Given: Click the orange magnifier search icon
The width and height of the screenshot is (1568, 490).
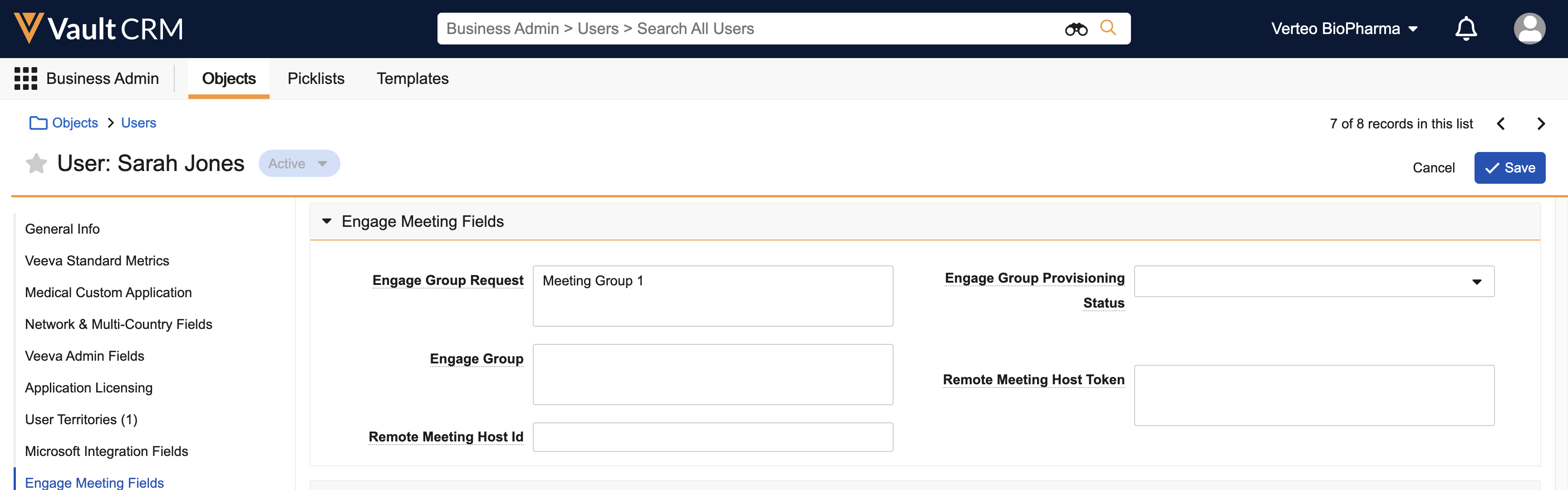Looking at the screenshot, I should point(1108,28).
